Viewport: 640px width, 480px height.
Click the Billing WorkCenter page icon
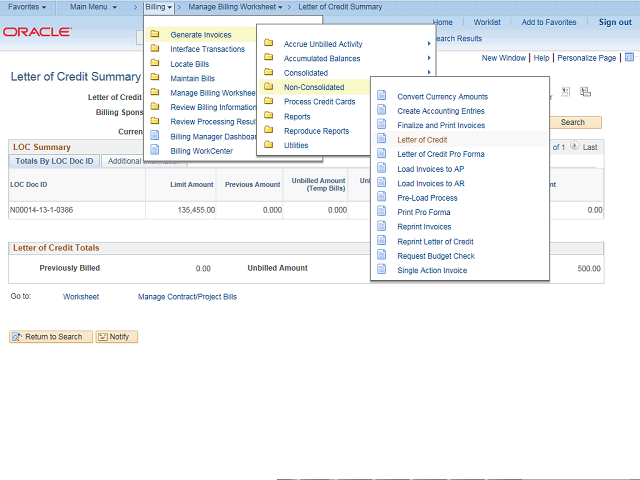[x=155, y=151]
